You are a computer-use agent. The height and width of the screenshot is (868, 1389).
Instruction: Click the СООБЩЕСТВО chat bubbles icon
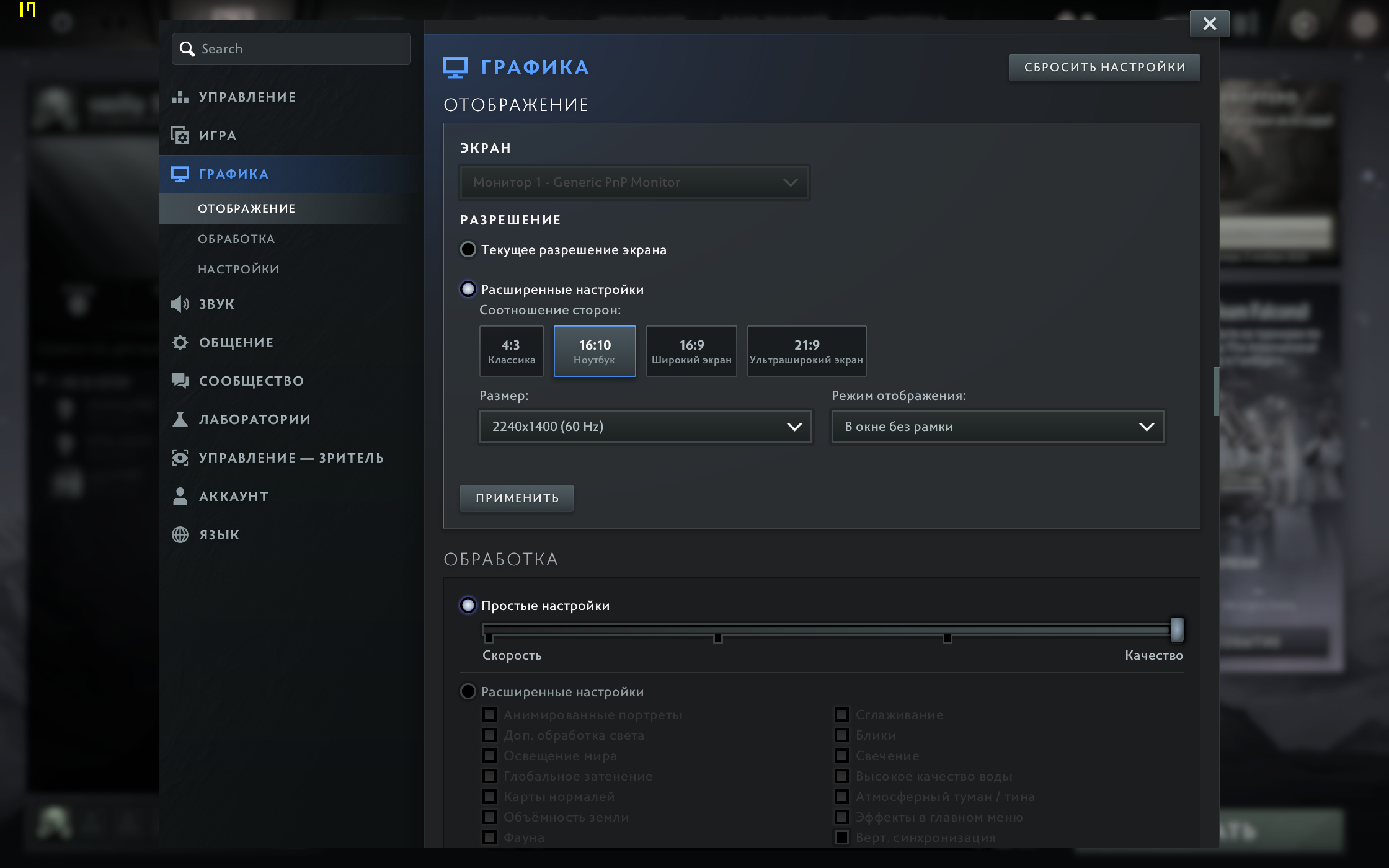coord(180,381)
